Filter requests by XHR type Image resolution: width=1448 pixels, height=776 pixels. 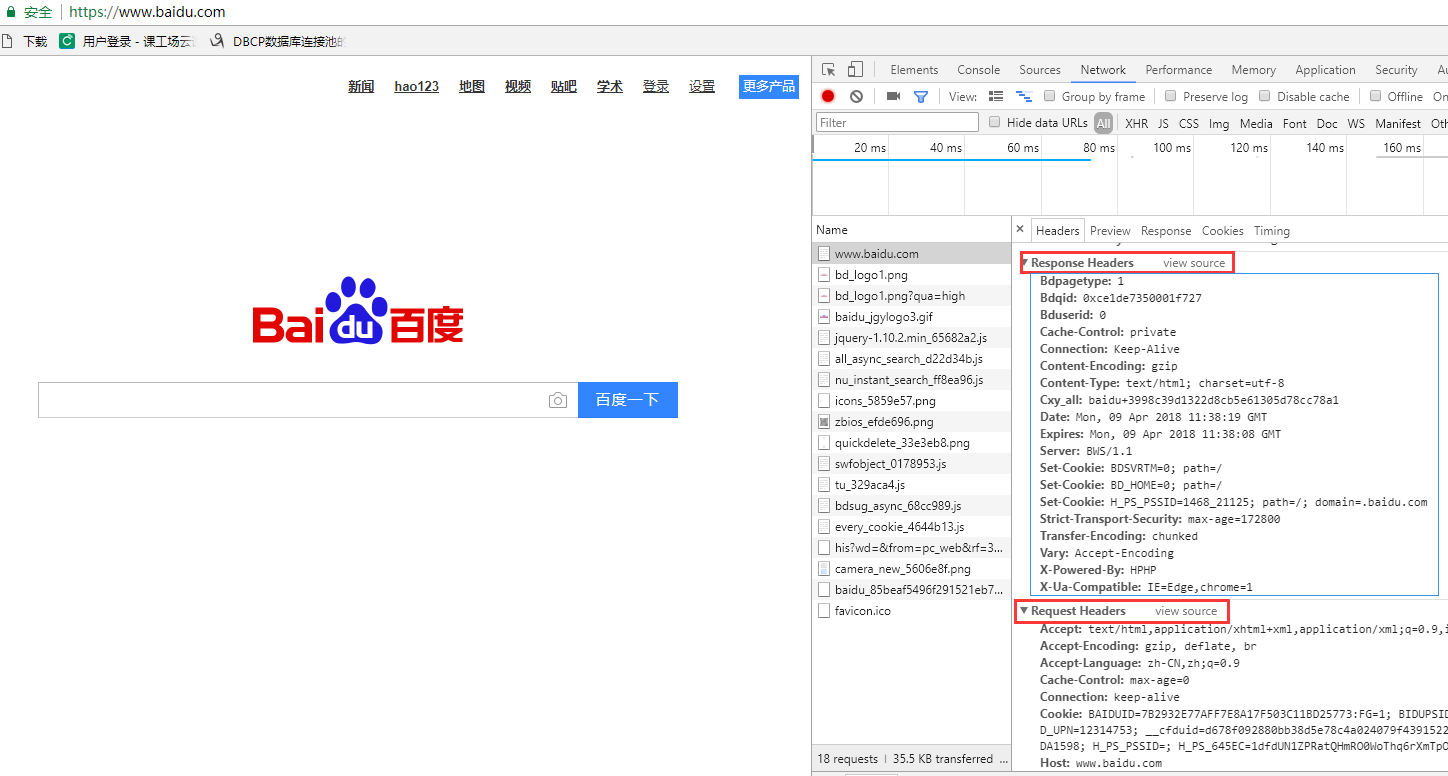[1136, 124]
